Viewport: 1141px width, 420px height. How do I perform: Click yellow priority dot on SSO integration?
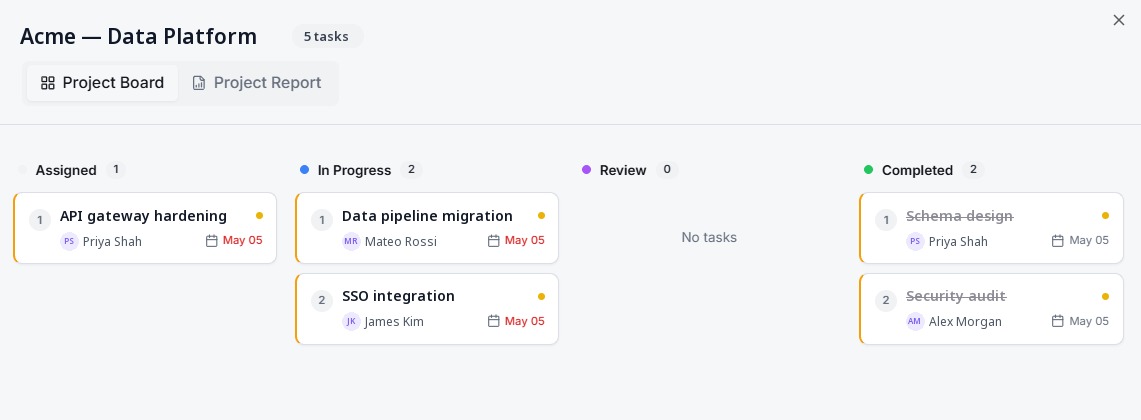(541, 296)
